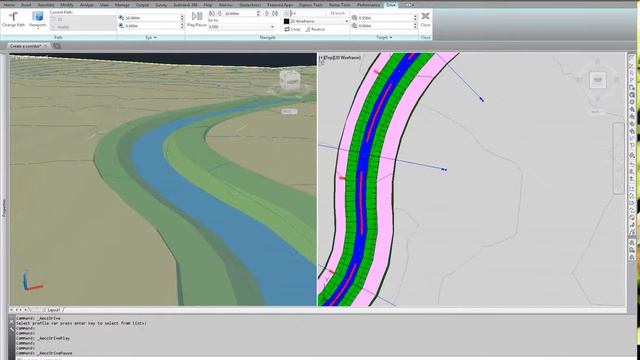Click the eye height icon
640x360 pixels.
pos(121,26)
